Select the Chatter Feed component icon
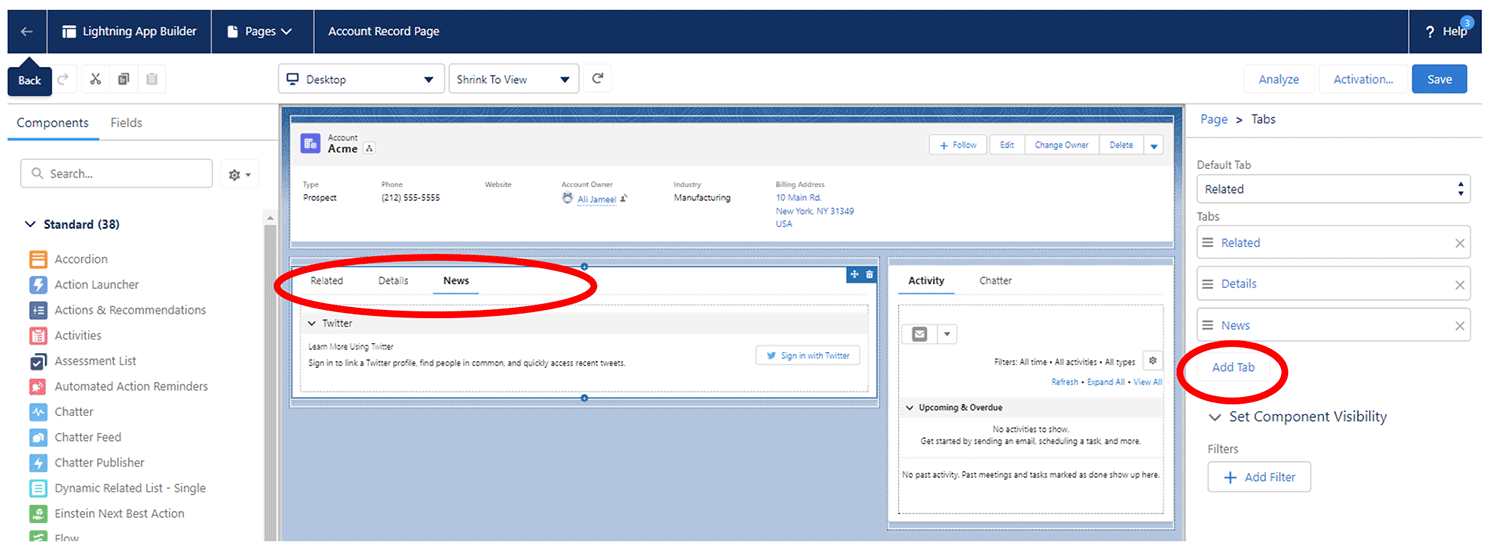 tap(38, 437)
